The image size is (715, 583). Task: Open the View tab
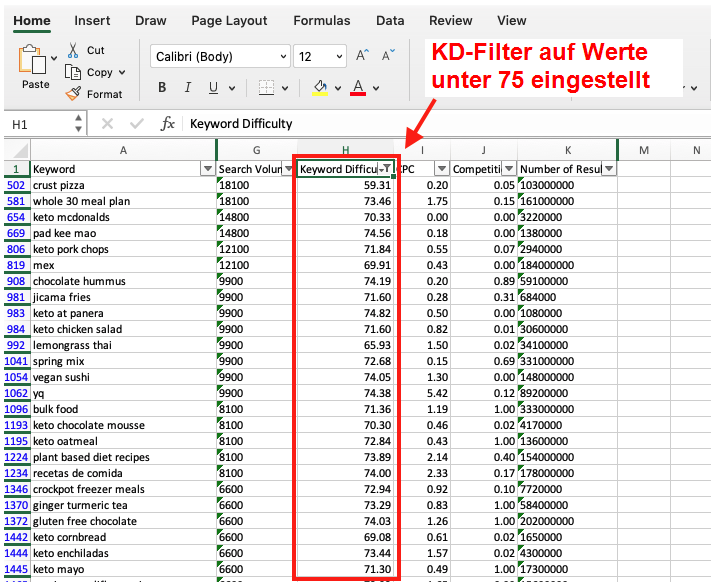click(x=512, y=21)
